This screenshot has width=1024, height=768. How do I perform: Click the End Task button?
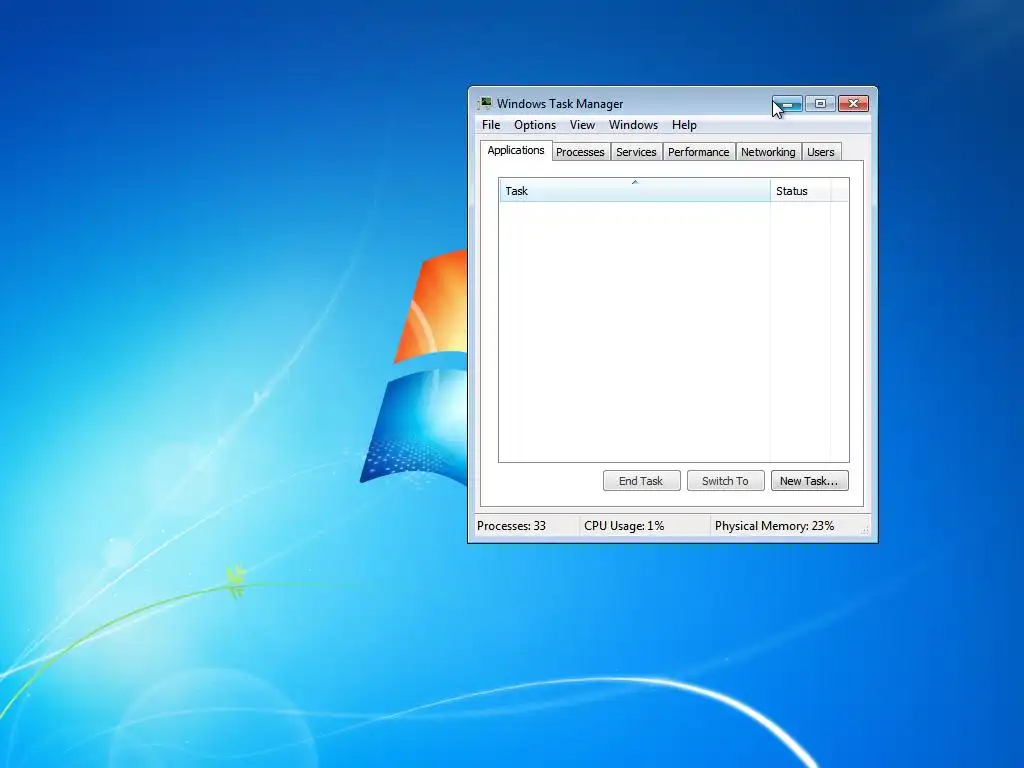[x=641, y=481]
